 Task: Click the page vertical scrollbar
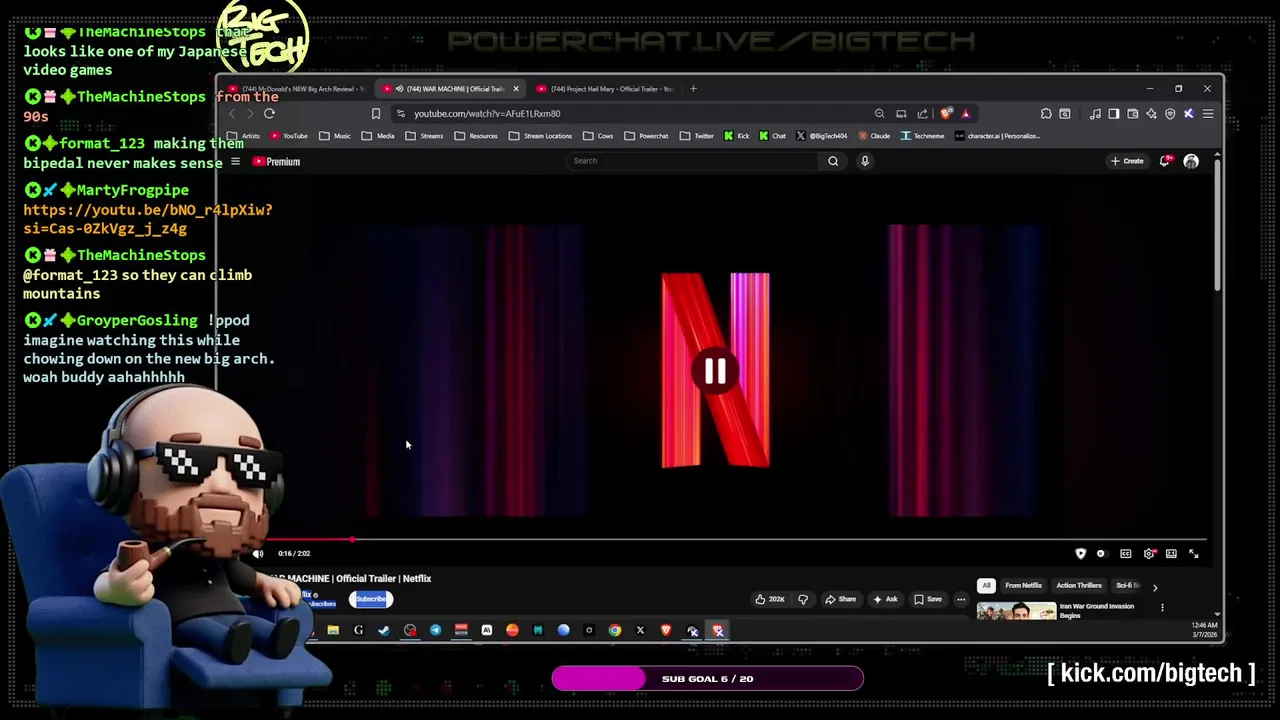pyautogui.click(x=1217, y=225)
